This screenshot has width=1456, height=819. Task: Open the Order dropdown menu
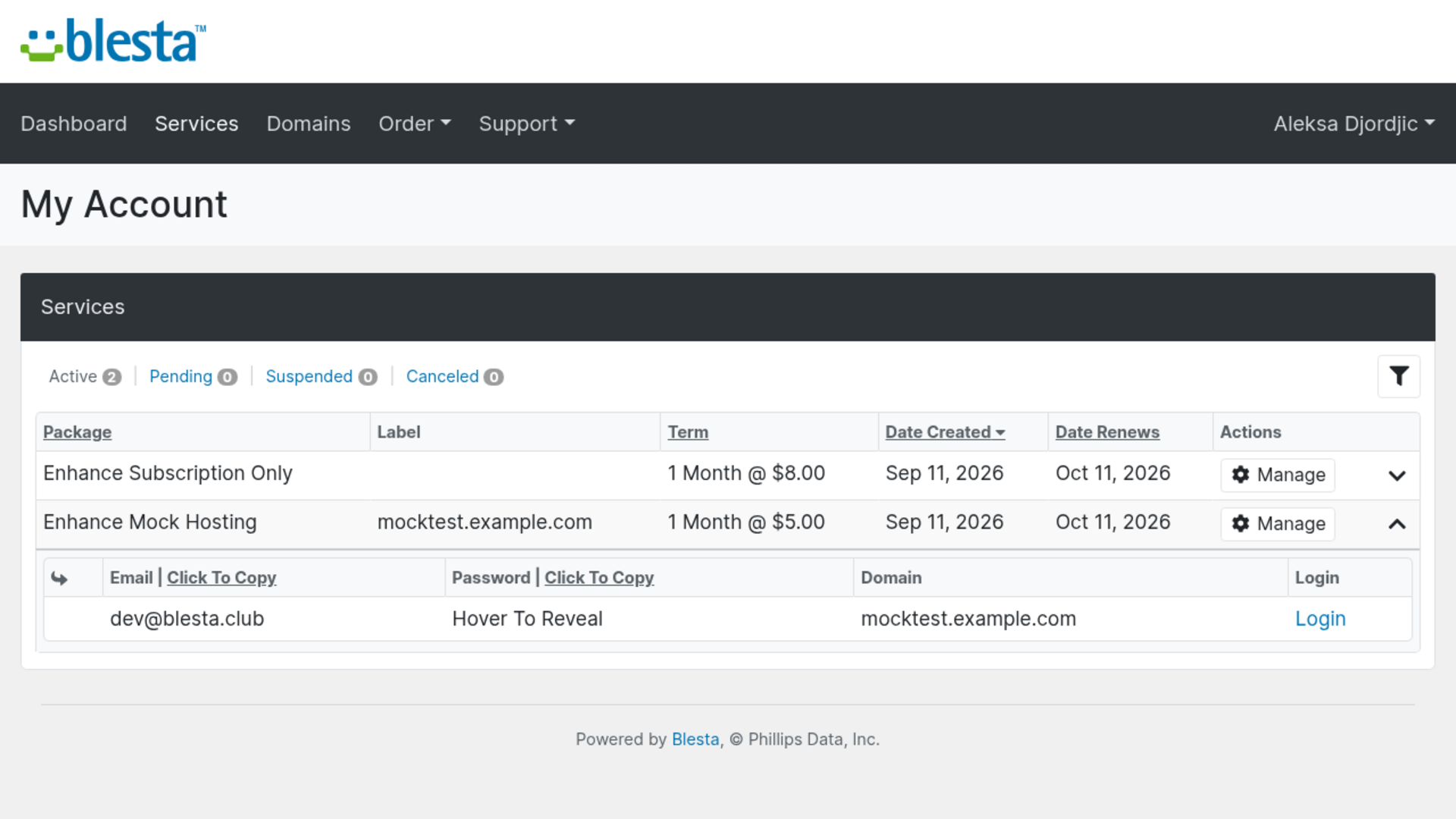point(415,124)
